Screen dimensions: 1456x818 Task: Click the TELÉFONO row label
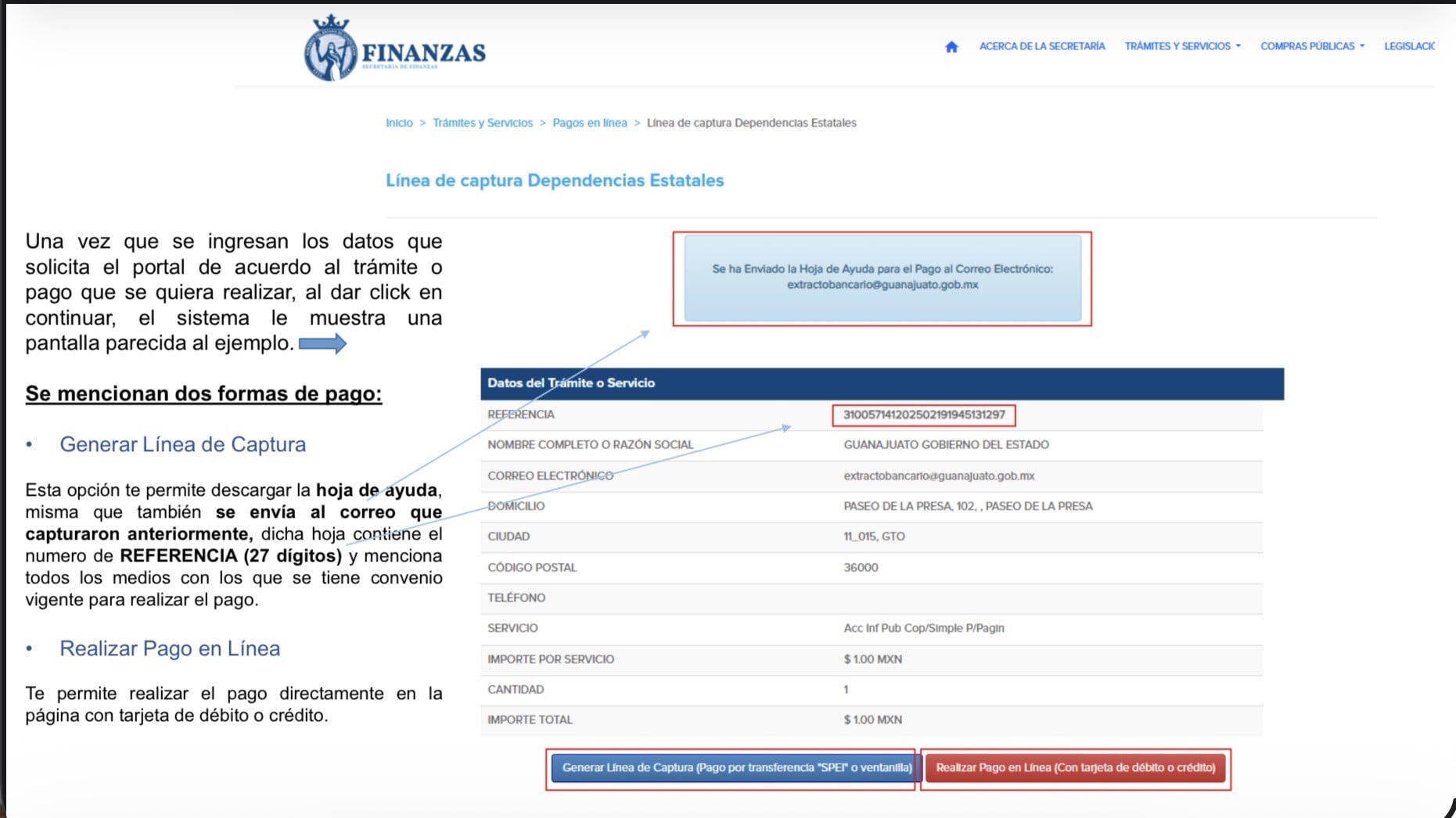pos(516,597)
